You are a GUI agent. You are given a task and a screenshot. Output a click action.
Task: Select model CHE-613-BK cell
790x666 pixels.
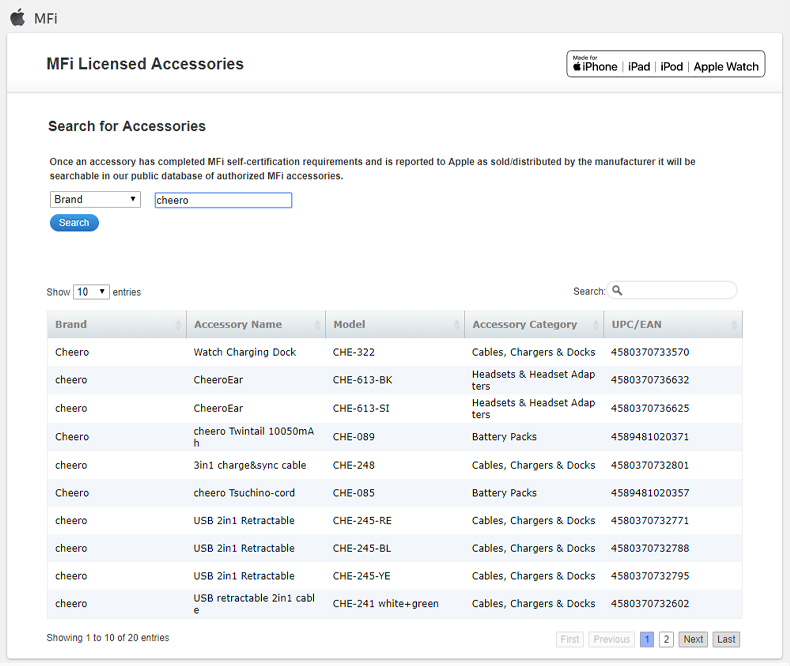pyautogui.click(x=362, y=380)
